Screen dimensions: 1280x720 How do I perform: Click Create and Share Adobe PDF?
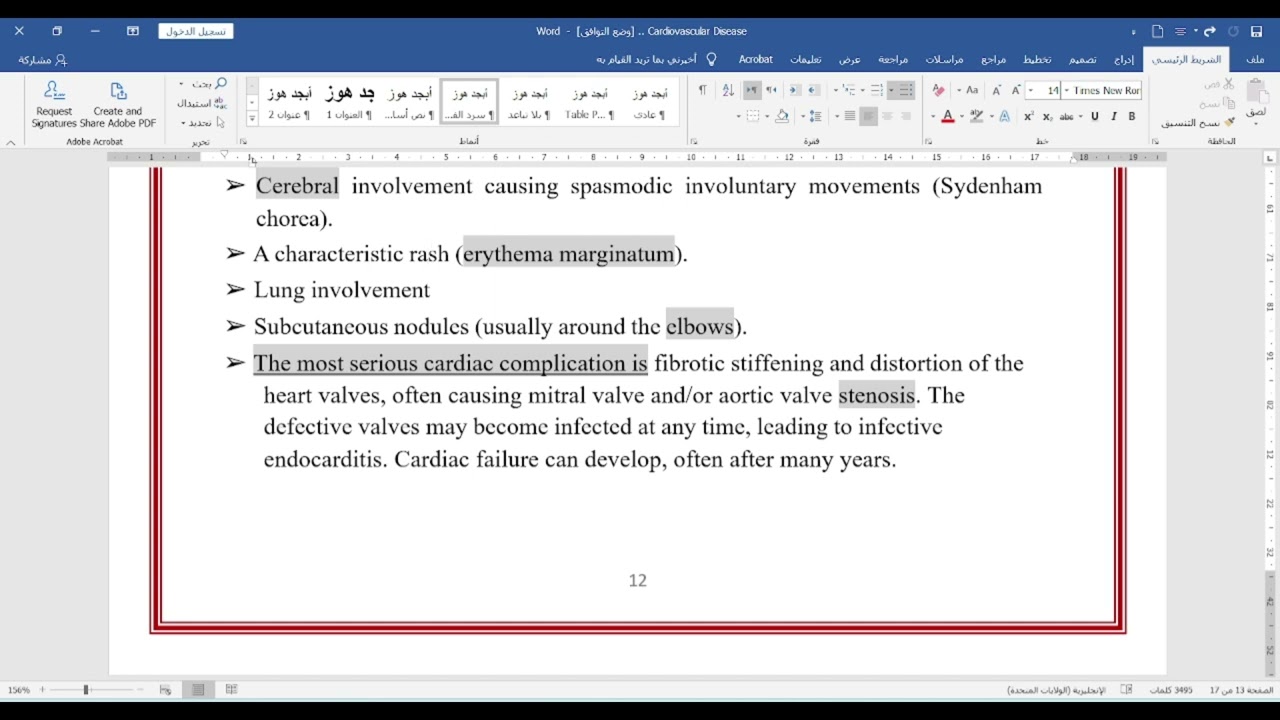click(118, 105)
